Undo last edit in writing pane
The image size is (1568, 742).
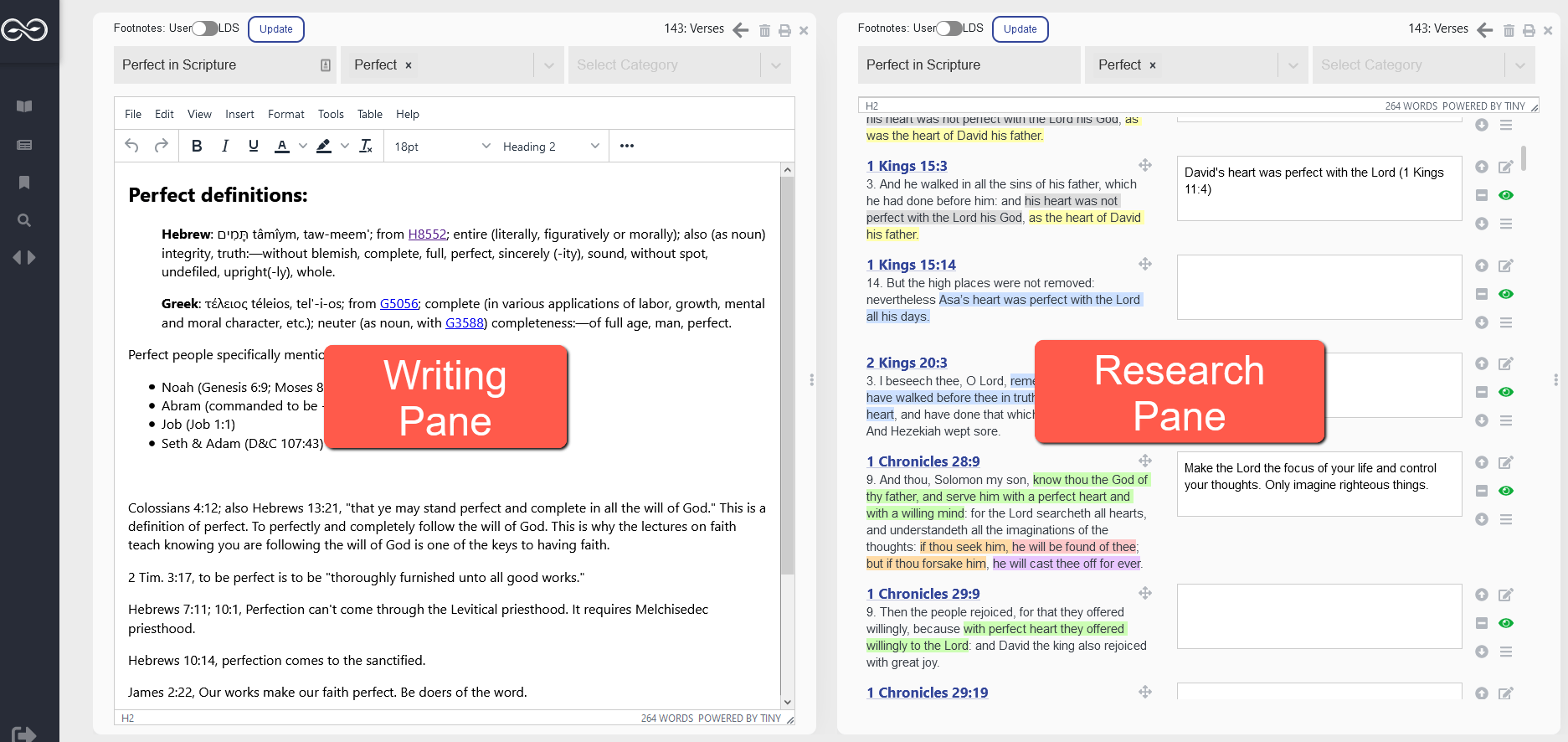tap(132, 146)
